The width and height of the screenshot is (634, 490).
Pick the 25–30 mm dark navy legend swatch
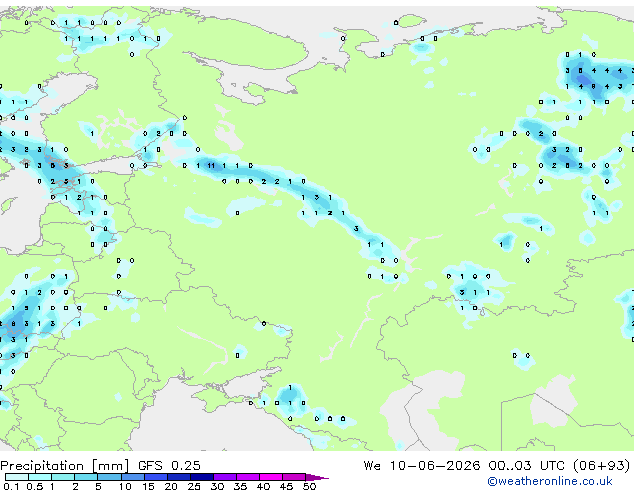[x=202, y=477]
